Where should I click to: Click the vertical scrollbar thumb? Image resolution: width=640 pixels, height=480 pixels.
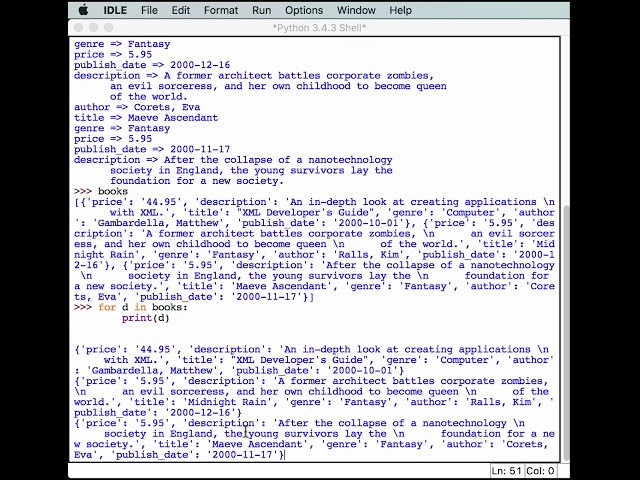566,332
